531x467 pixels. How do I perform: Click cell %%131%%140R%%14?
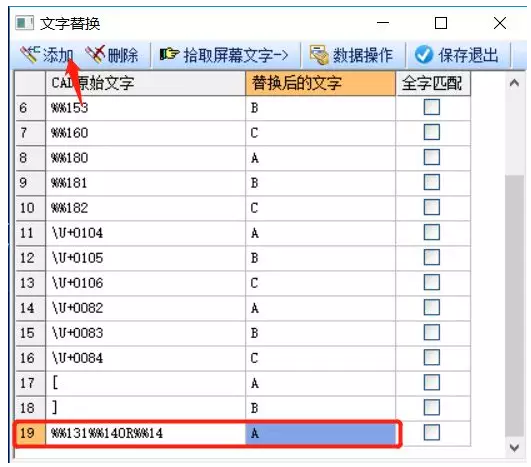point(145,433)
